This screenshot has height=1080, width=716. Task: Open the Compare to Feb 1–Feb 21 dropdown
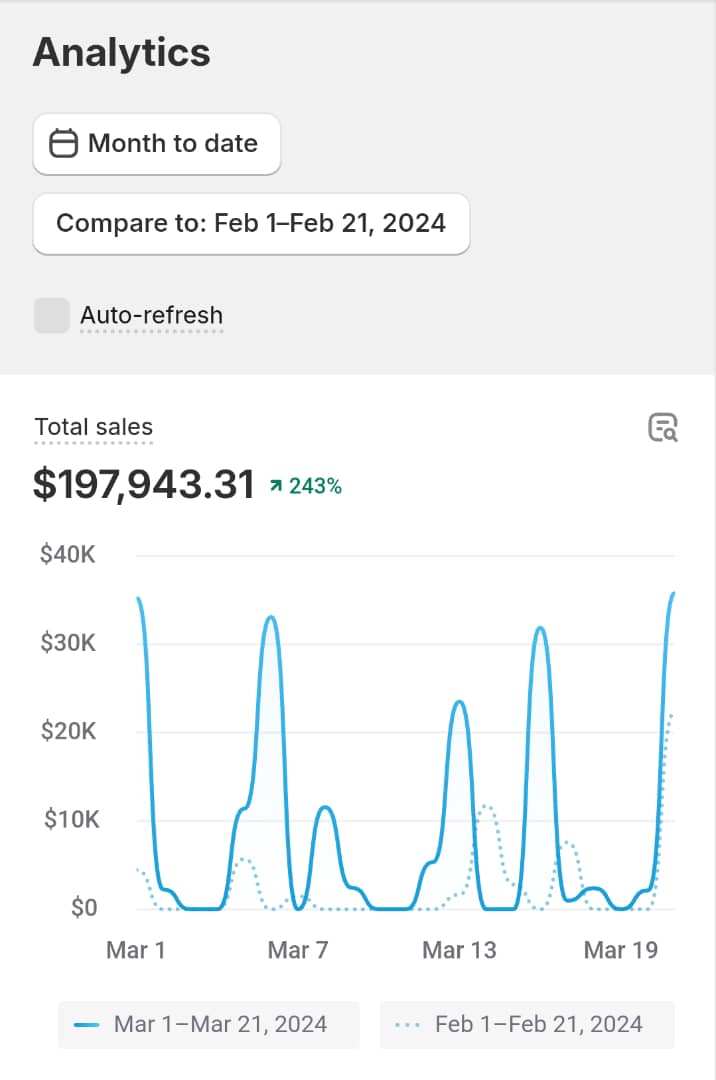[x=251, y=223]
